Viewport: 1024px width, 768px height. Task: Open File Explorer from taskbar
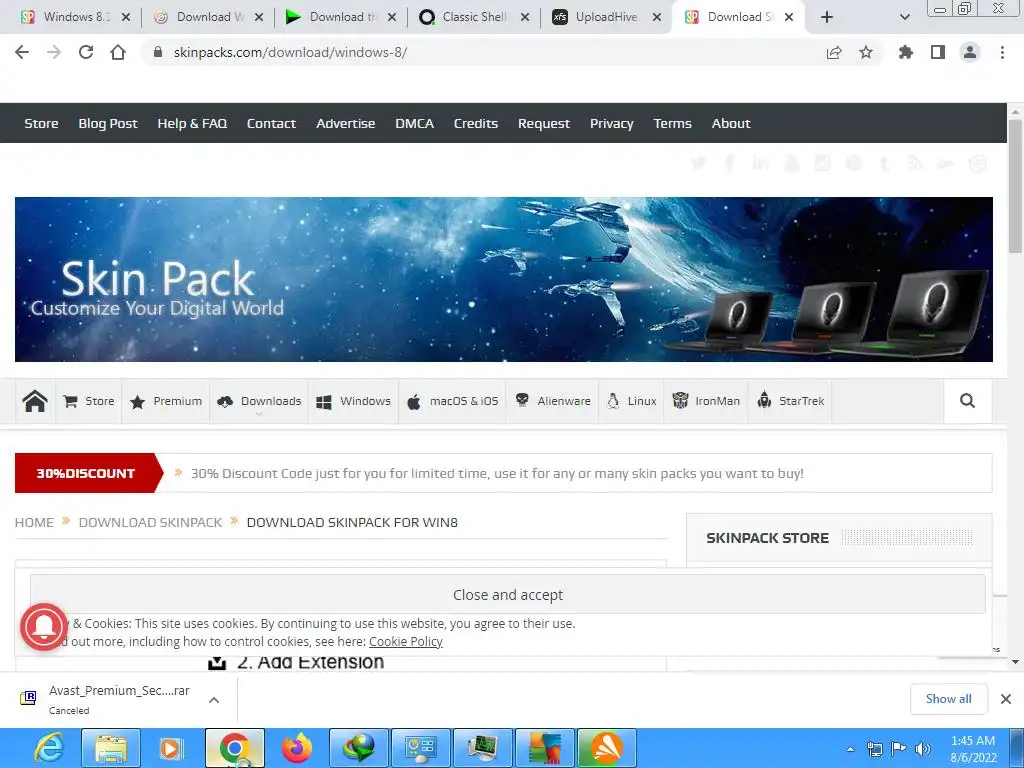coord(111,748)
